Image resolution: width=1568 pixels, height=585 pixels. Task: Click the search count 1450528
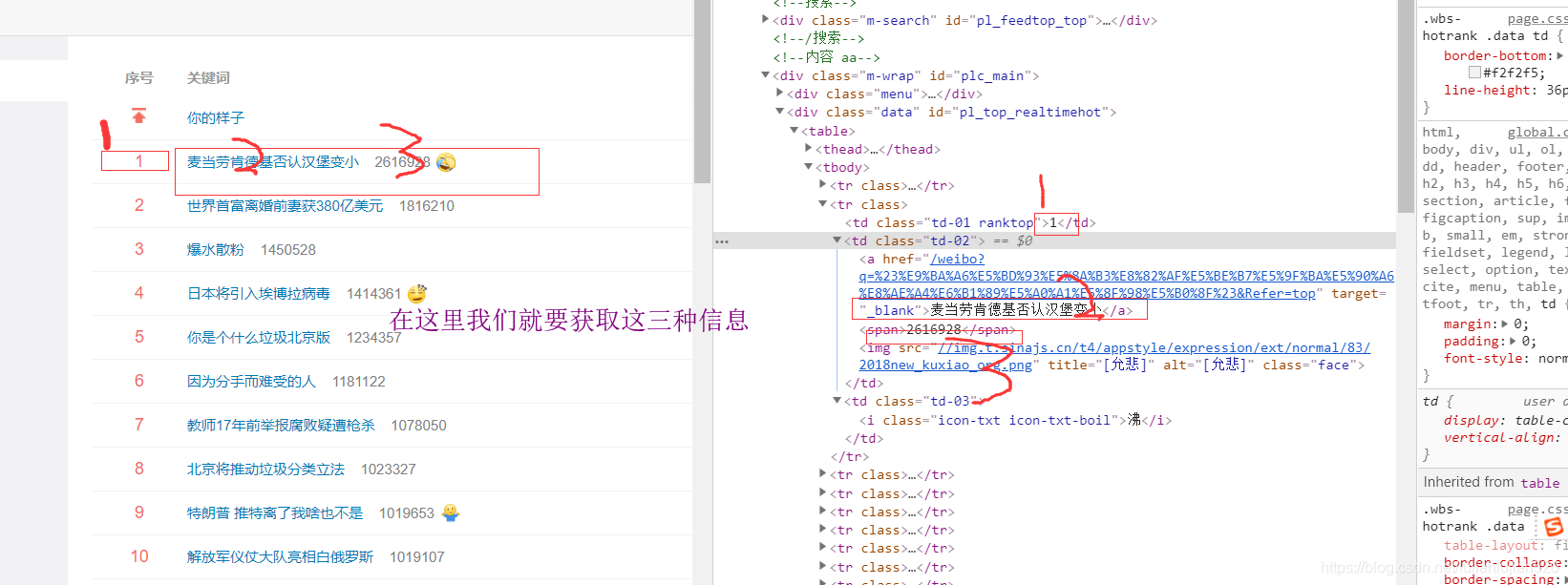point(288,250)
